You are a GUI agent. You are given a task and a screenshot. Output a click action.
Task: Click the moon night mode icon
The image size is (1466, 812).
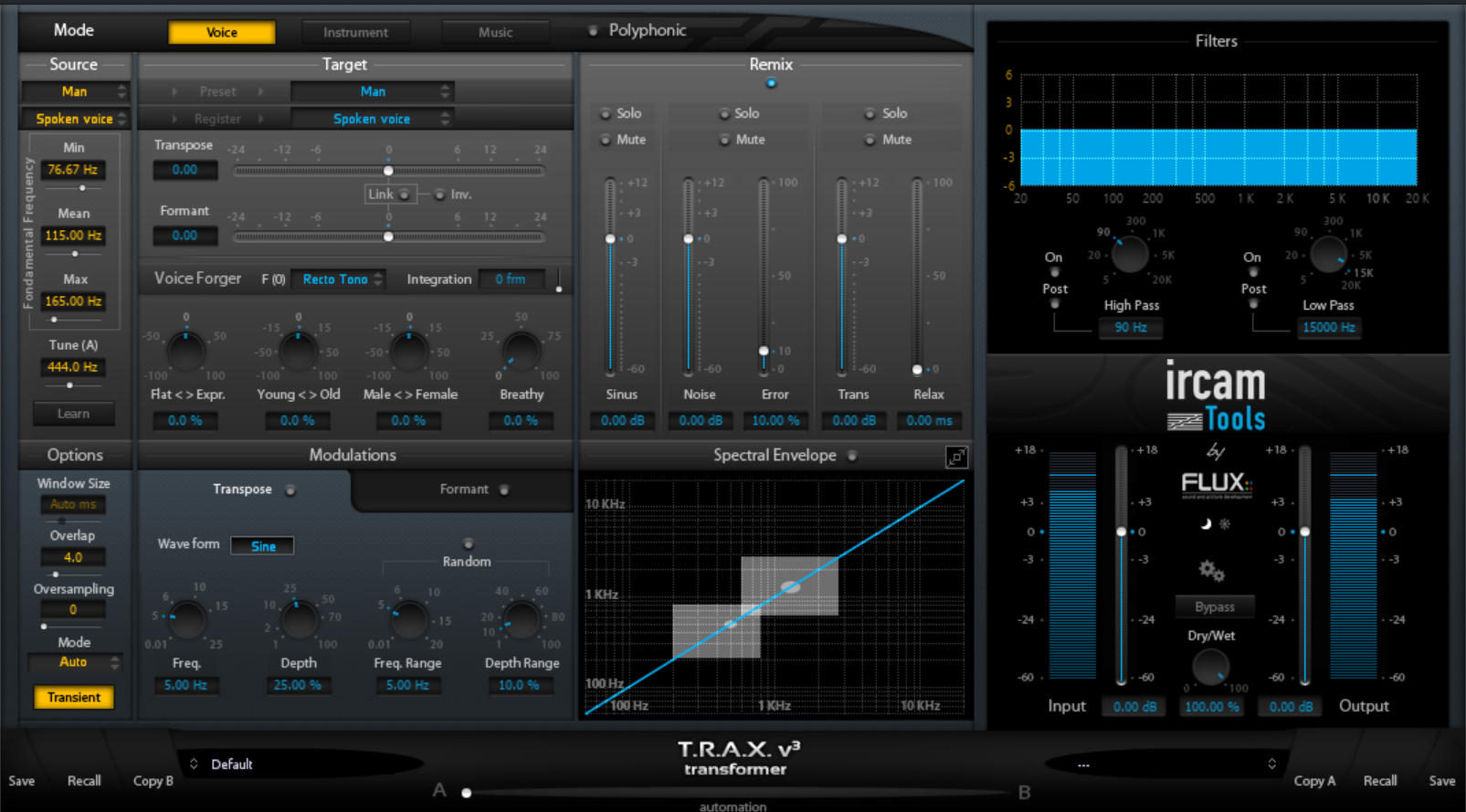tap(1206, 523)
